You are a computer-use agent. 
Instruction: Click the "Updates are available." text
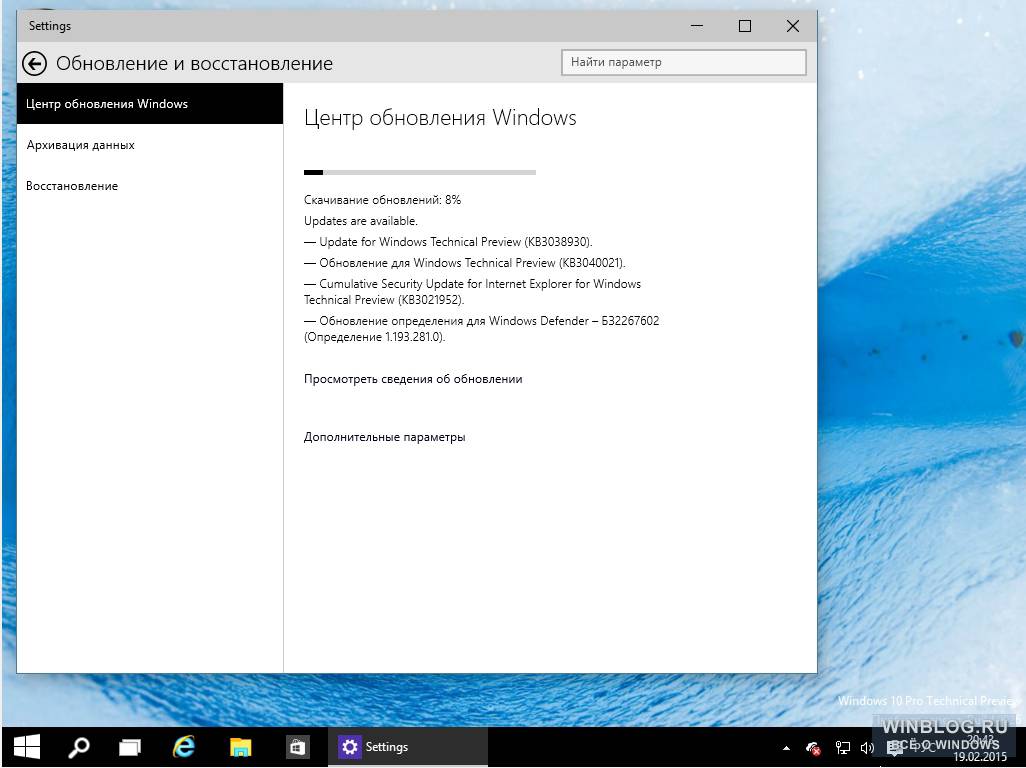tap(361, 221)
